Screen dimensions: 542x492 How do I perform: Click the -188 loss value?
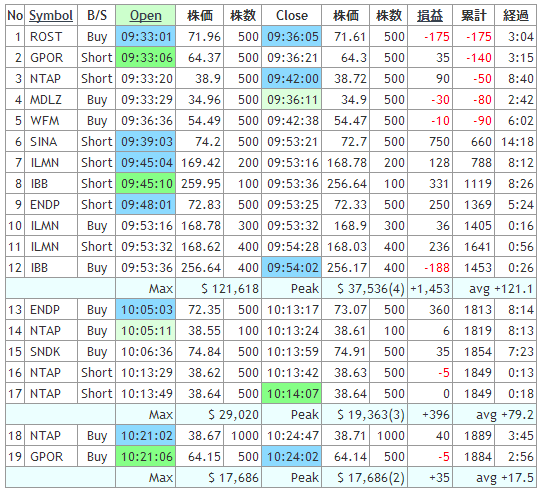[437, 268]
